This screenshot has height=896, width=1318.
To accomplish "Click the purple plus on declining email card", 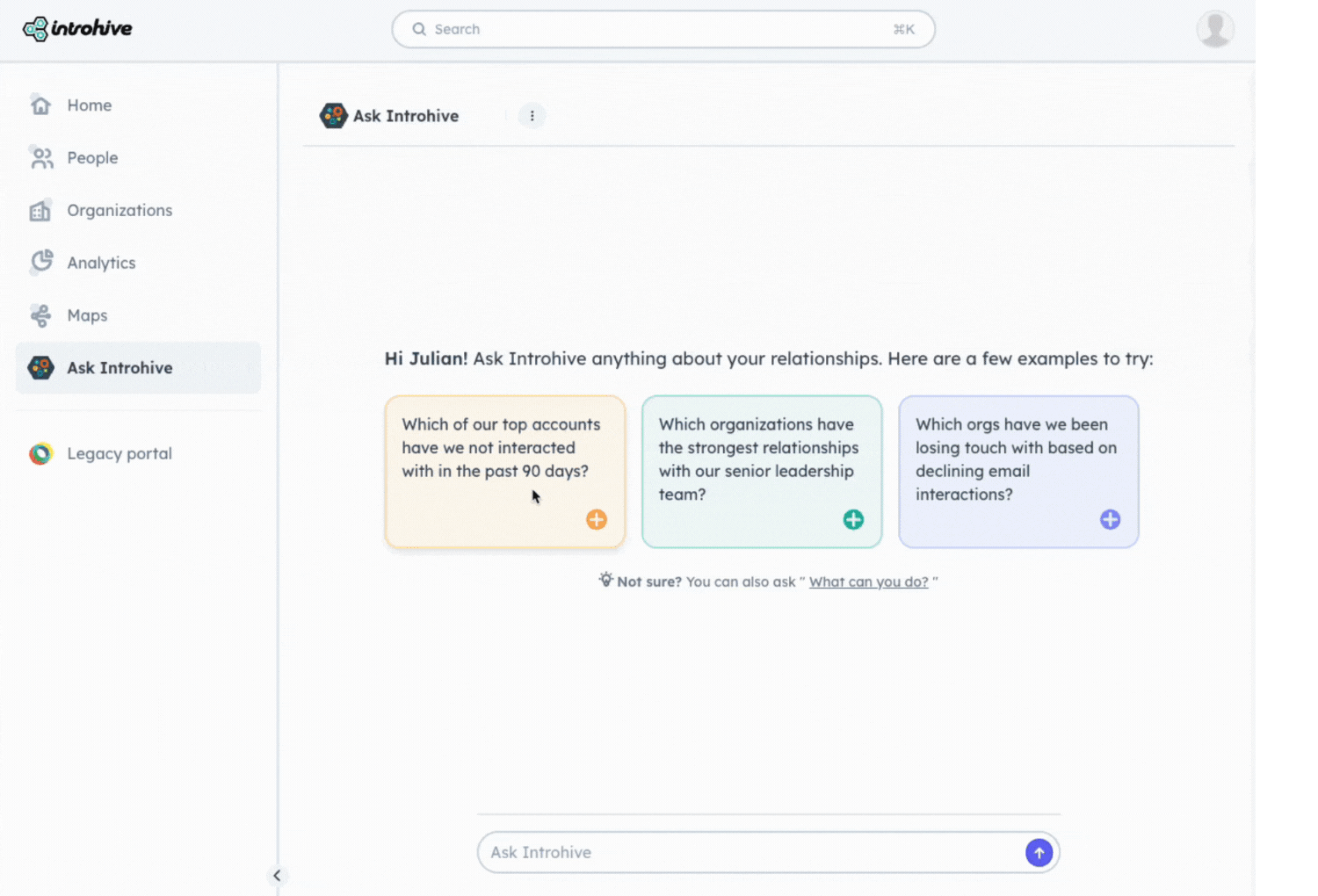I will point(1110,520).
